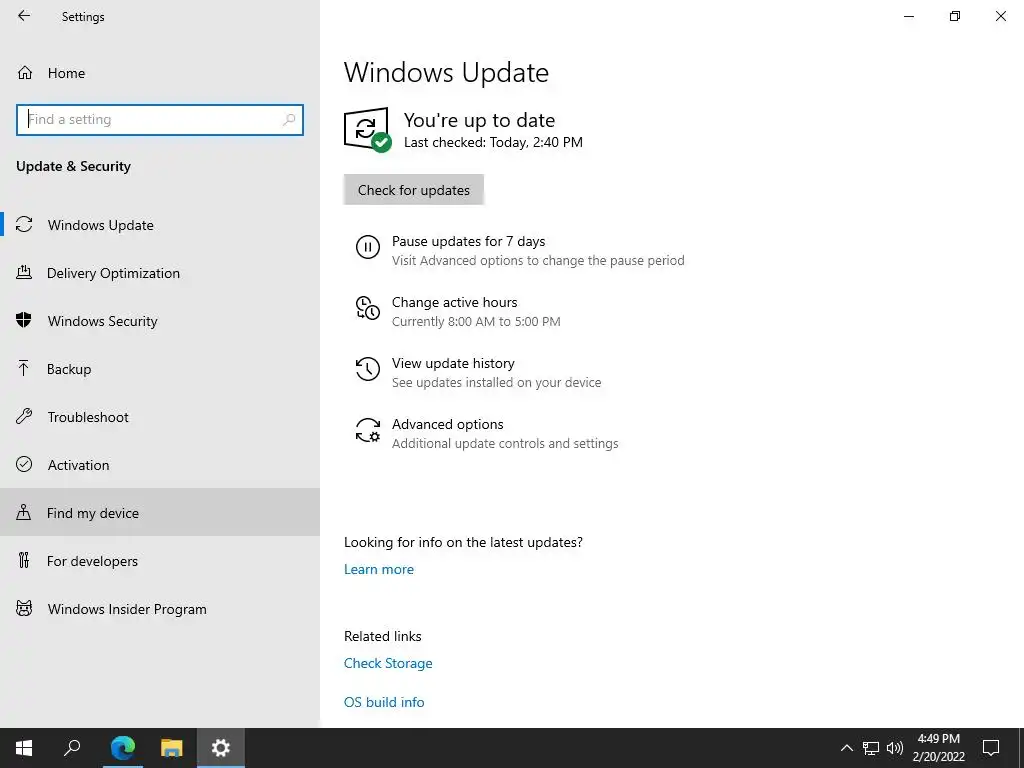This screenshot has width=1024, height=768.
Task: Open the Windows Security section
Action: click(x=160, y=321)
